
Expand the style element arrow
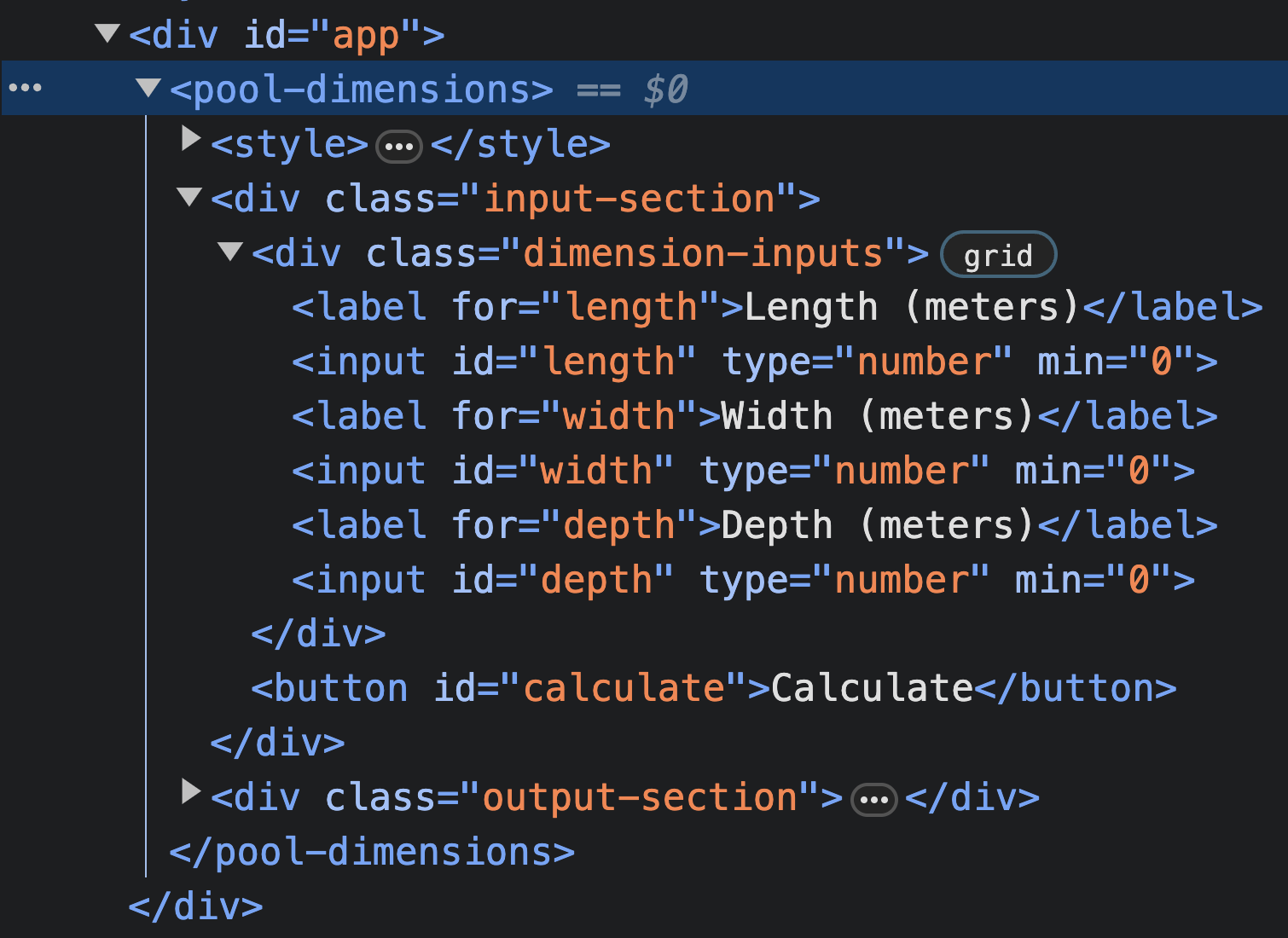190,140
